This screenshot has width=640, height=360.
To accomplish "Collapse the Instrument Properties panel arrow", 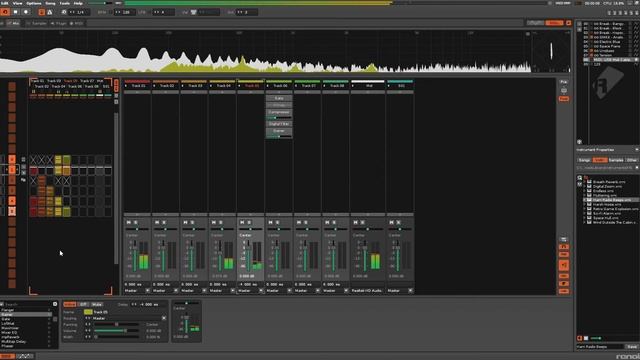I will [636, 150].
